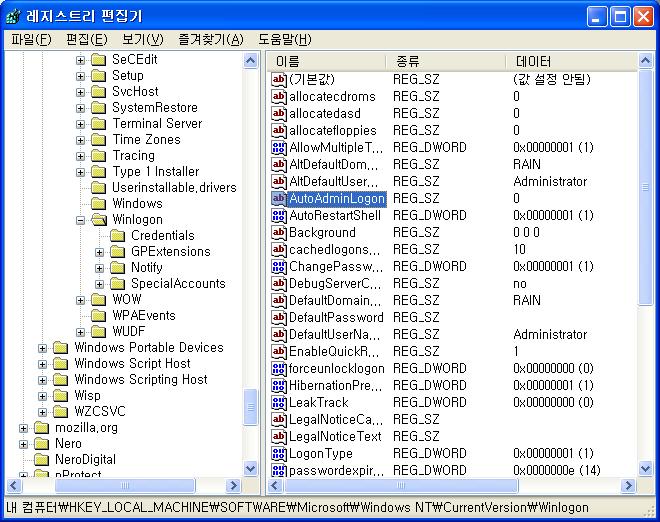660x522 pixels.
Task: Sort values by 이름 column header
Action: coord(326,62)
